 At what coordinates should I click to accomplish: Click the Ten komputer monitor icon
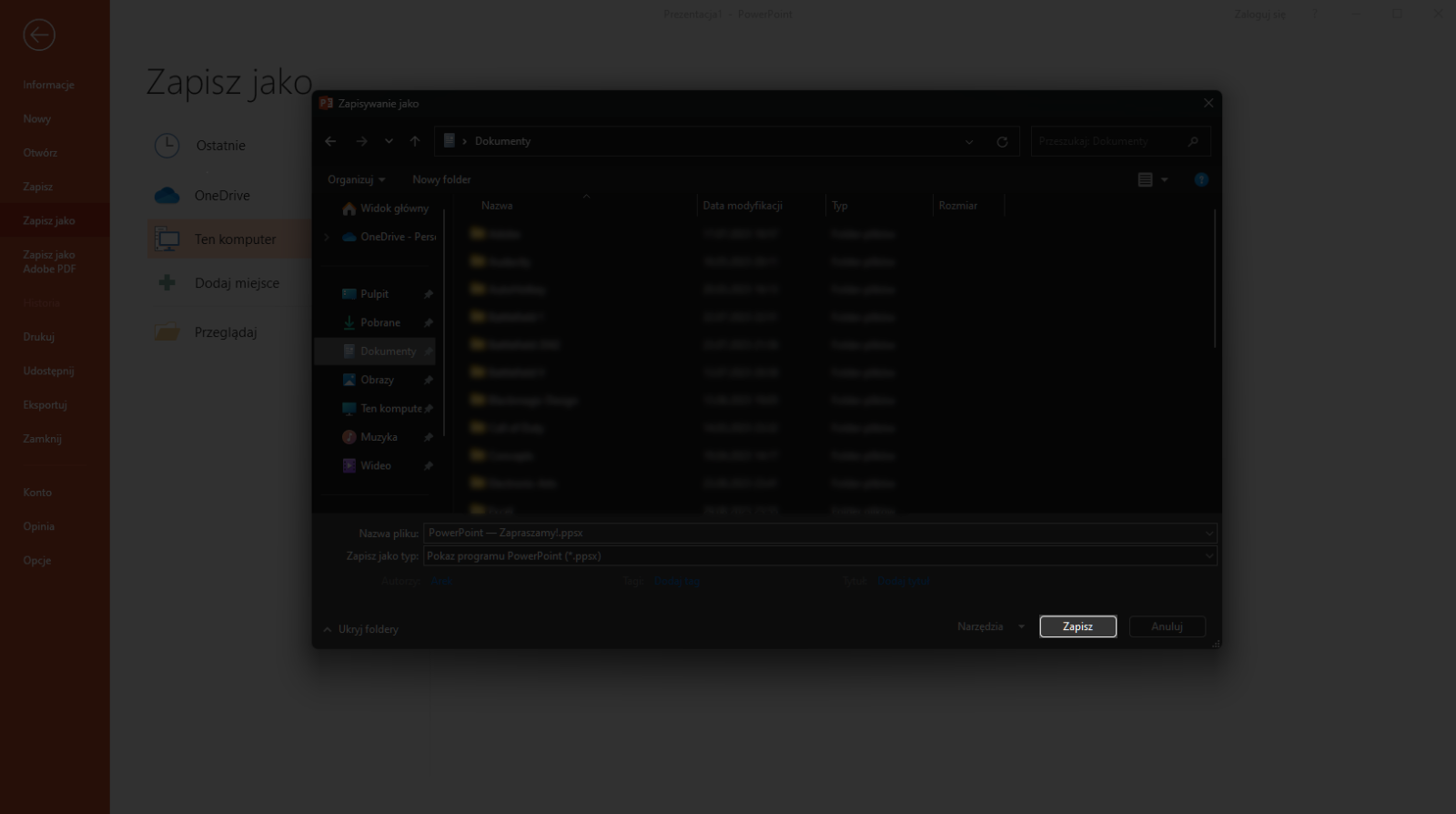167,239
